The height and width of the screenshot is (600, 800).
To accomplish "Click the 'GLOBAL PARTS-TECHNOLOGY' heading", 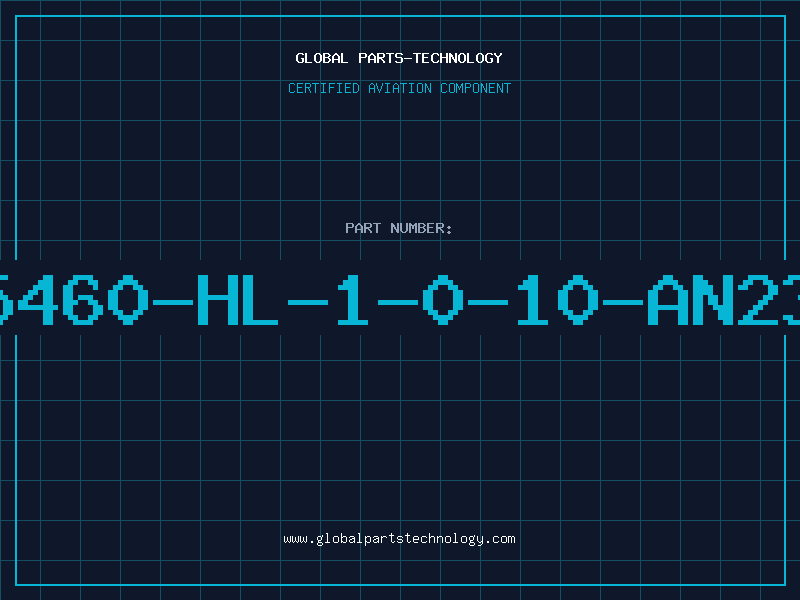I will pos(399,58).
